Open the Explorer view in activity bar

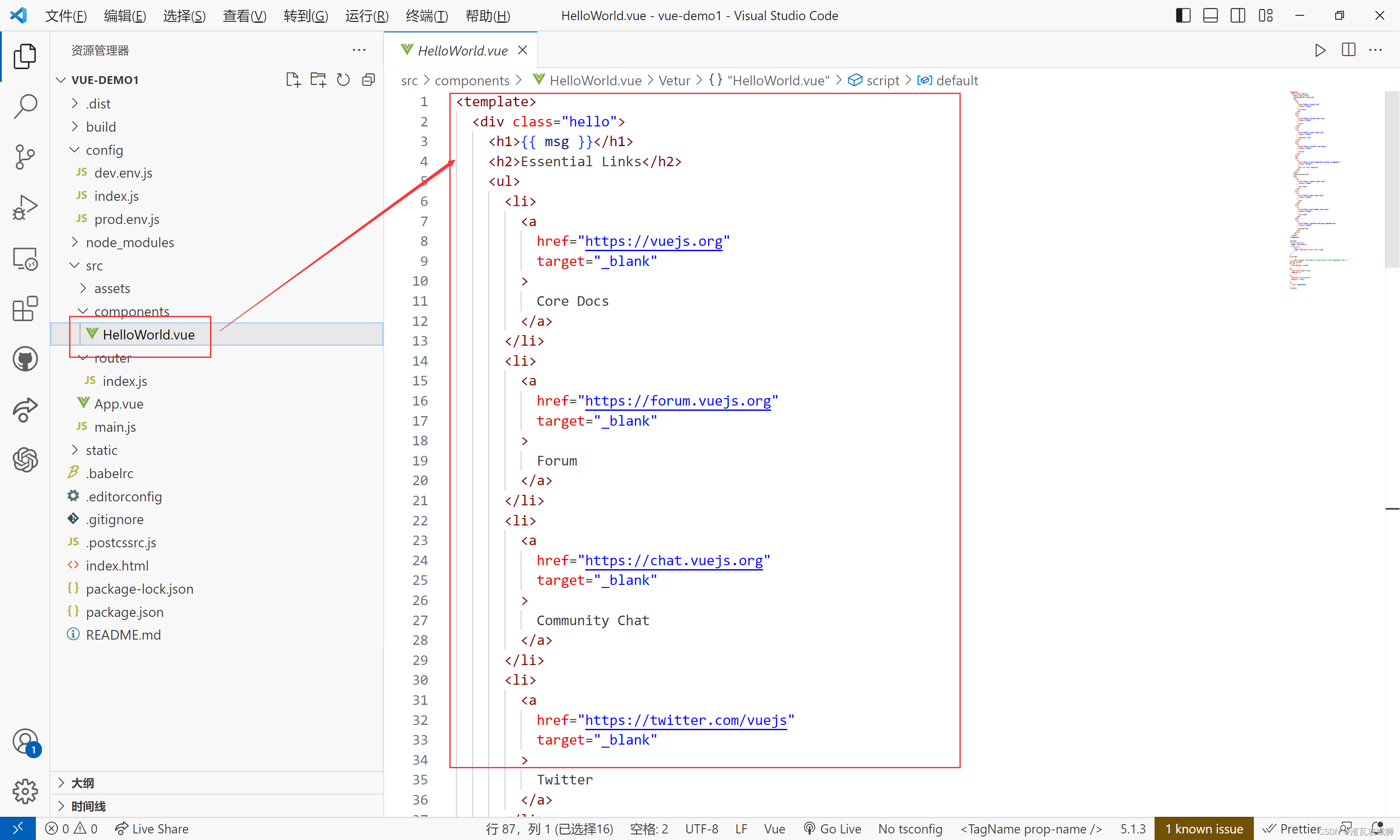[25, 56]
